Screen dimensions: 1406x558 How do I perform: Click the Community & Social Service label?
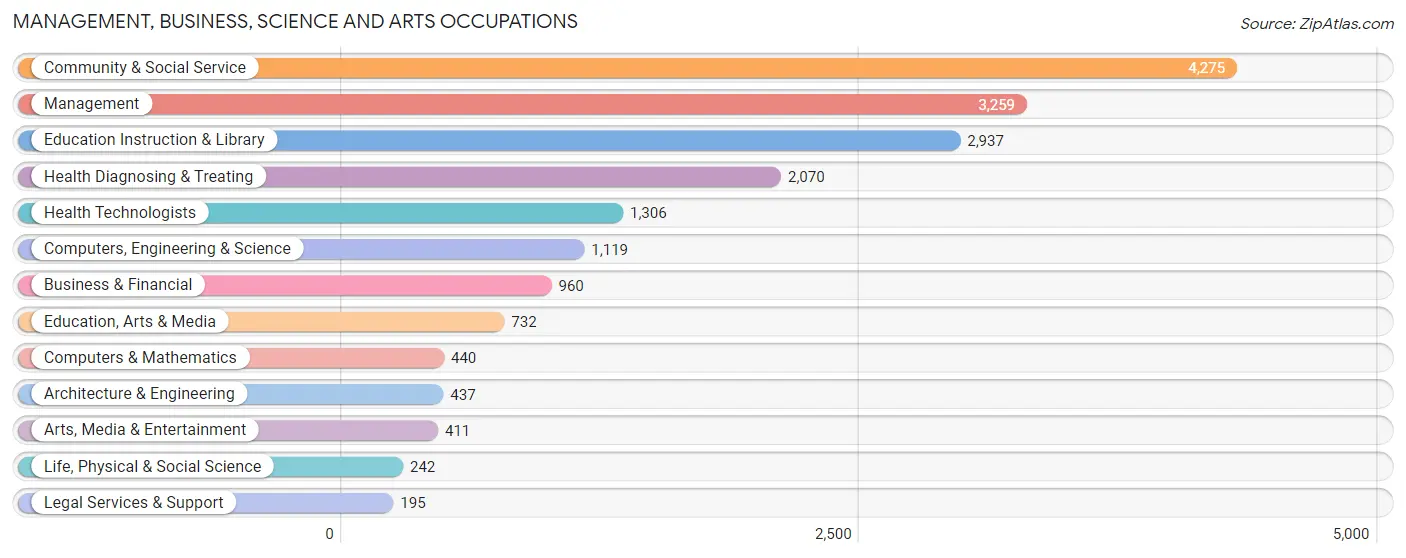coord(145,68)
